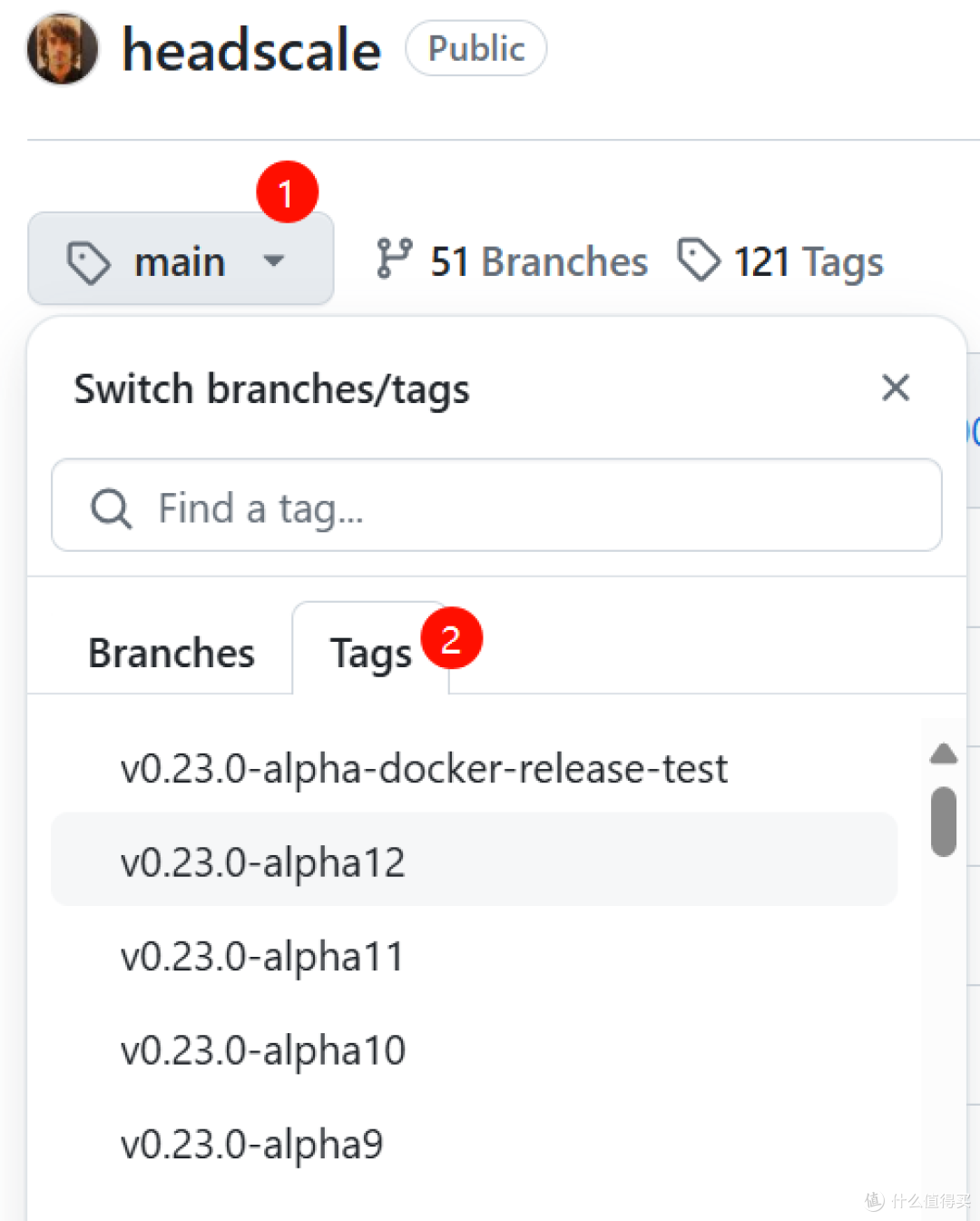The height and width of the screenshot is (1221, 980).
Task: Click the tag icon before 121 Tags
Action: coord(699,260)
